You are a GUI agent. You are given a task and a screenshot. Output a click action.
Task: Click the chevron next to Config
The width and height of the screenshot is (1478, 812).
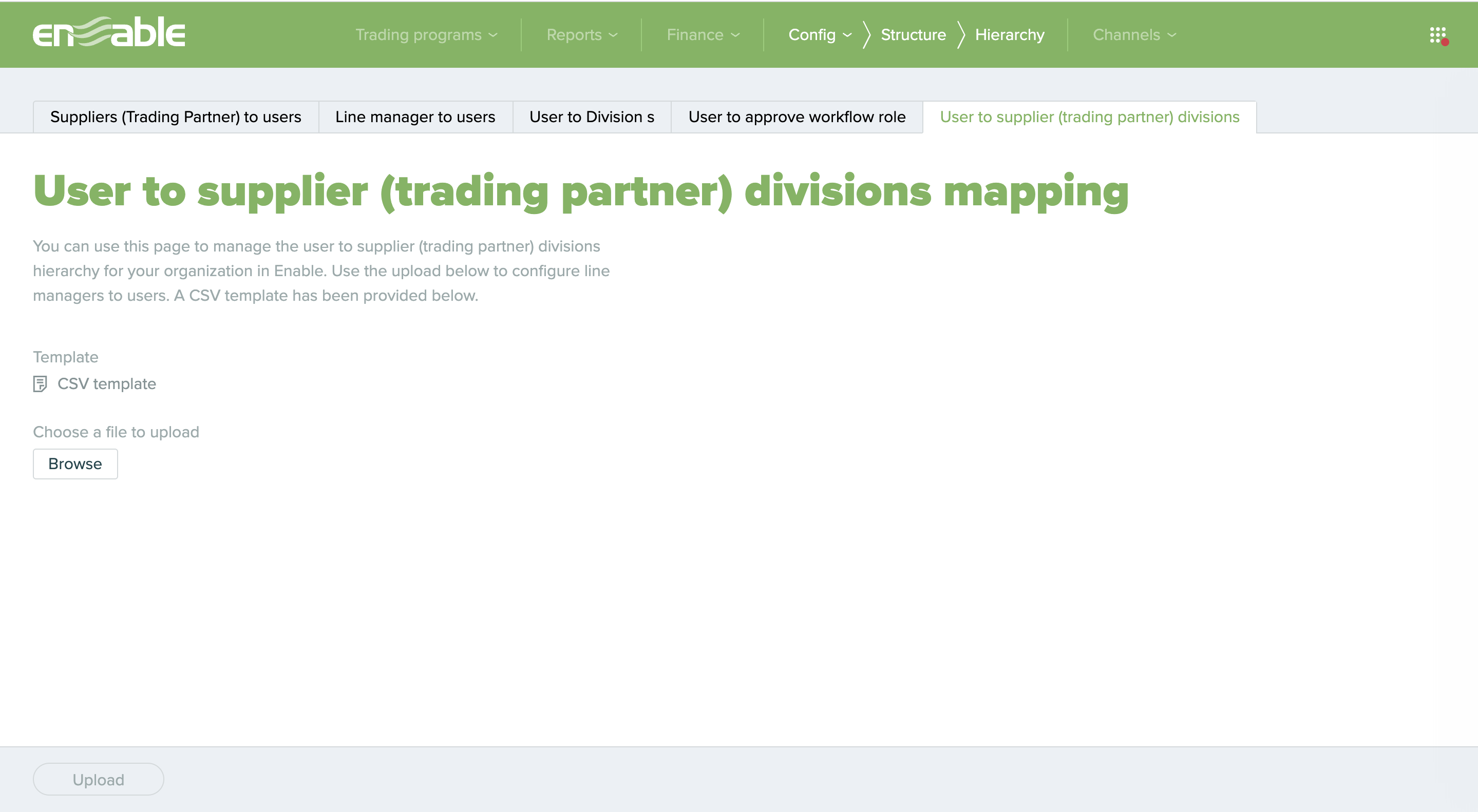[x=847, y=35]
